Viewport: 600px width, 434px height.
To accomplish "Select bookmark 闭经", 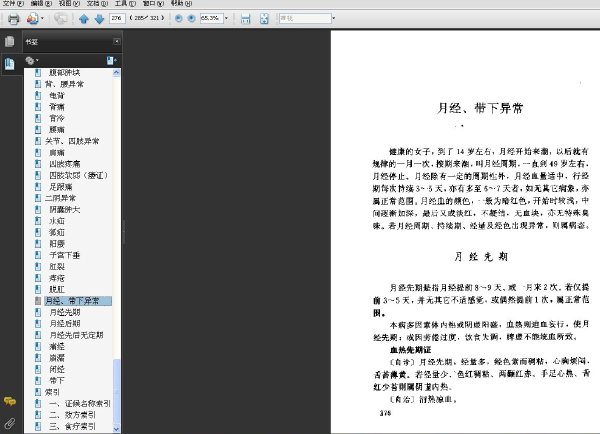I will coord(57,369).
